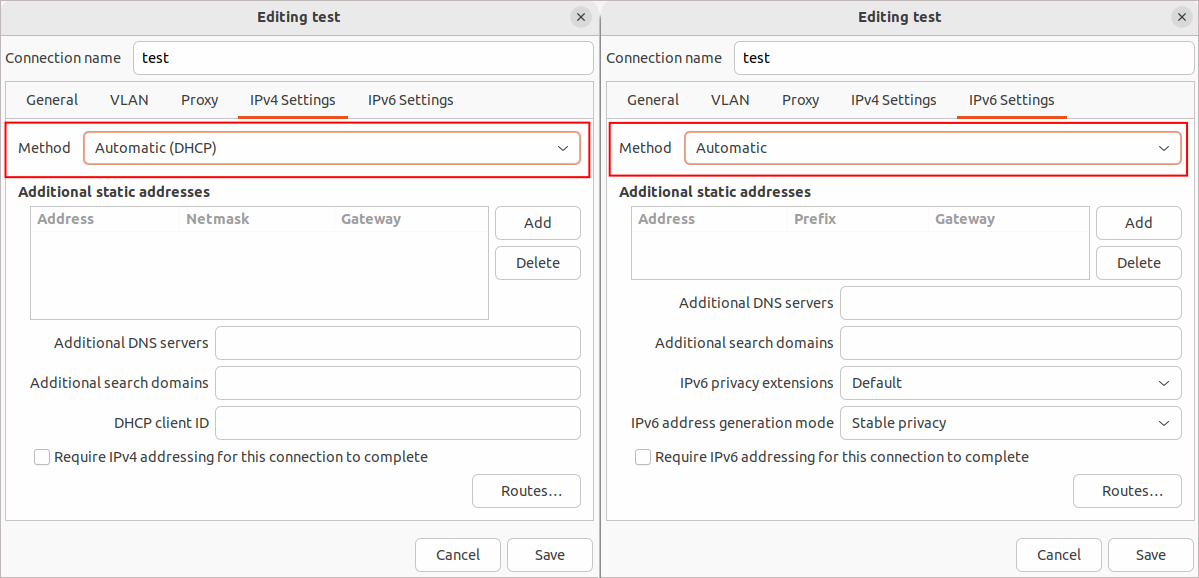This screenshot has width=1199, height=578.
Task: Click Delete beside the Prefix address table
Action: pyautogui.click(x=1138, y=263)
